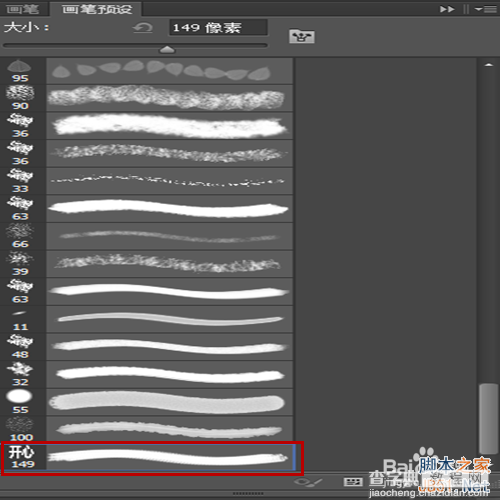Click the 149 像素 size input field
The height and width of the screenshot is (500, 500).
[x=218, y=27]
